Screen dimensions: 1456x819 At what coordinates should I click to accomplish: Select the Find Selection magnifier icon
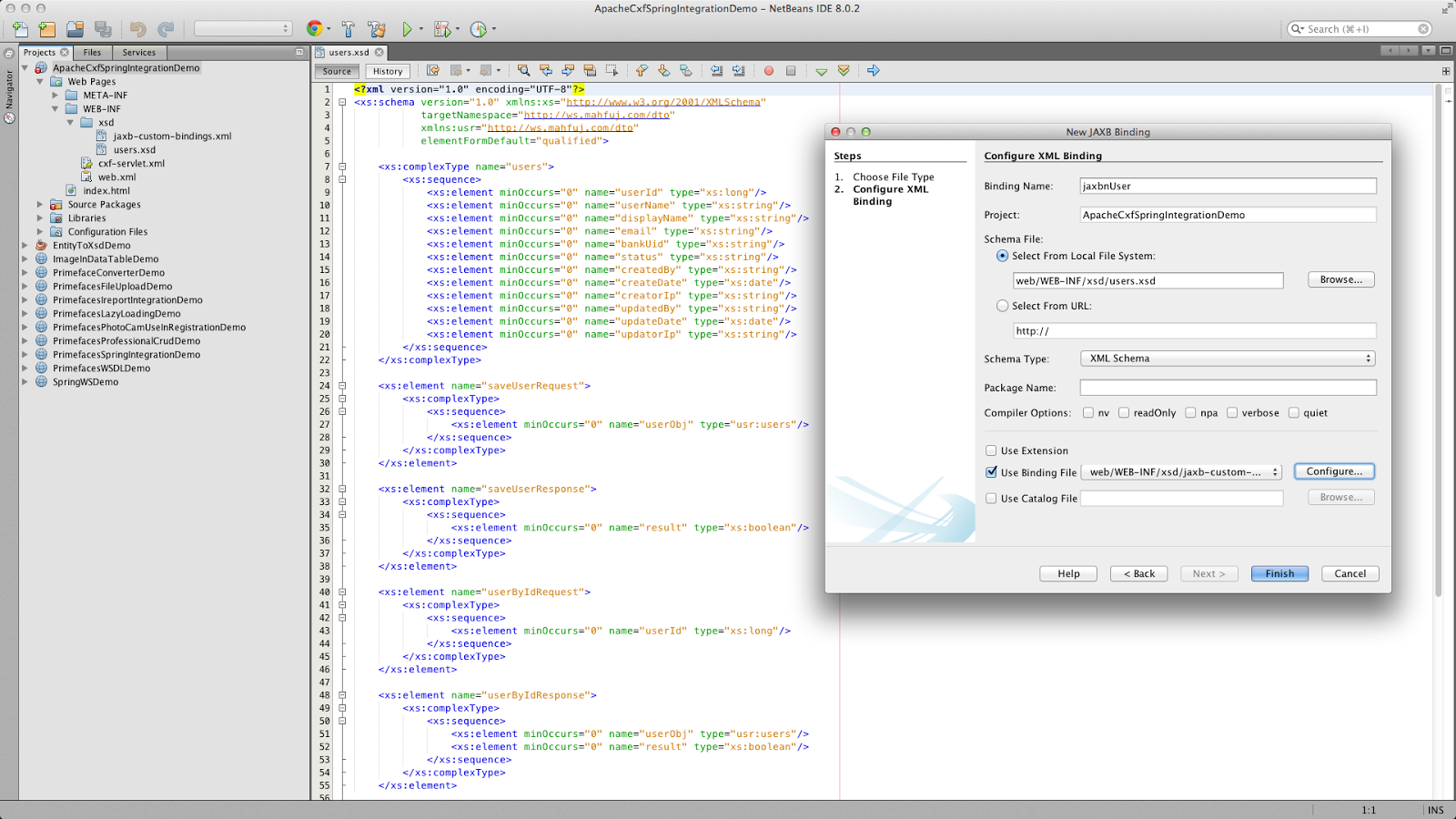[x=524, y=70]
